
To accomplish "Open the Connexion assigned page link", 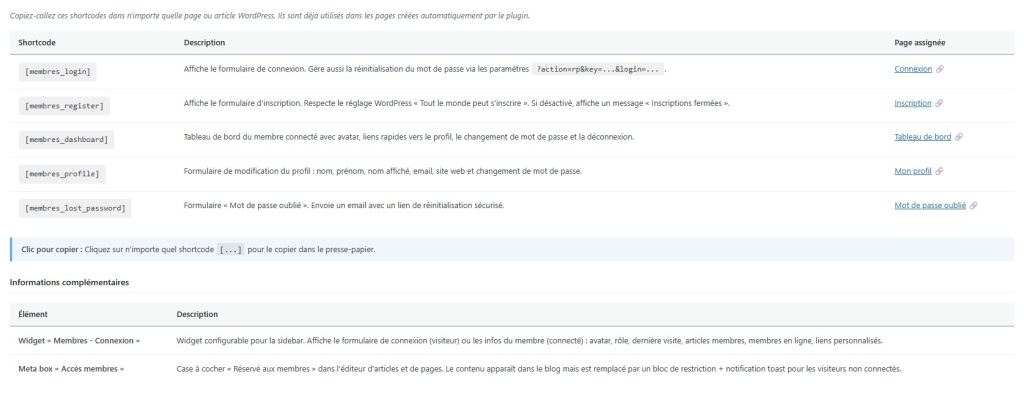I will [913, 69].
